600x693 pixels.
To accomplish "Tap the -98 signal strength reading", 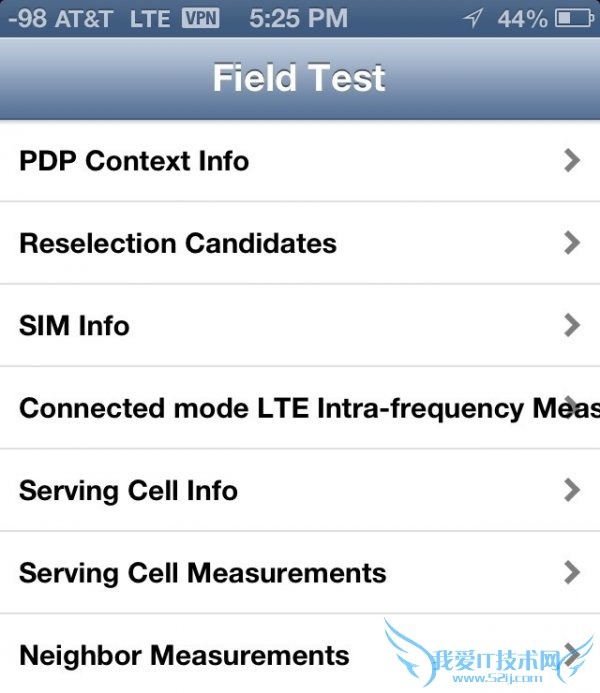I will pyautogui.click(x=27, y=18).
